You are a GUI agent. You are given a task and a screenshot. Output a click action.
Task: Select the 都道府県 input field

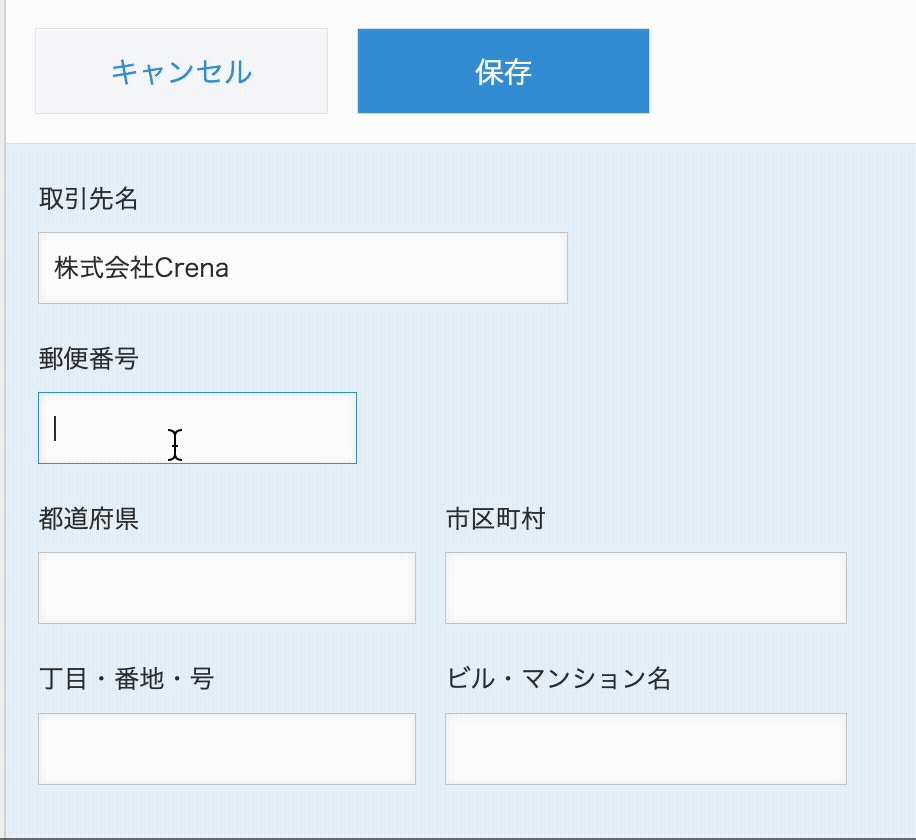226,588
